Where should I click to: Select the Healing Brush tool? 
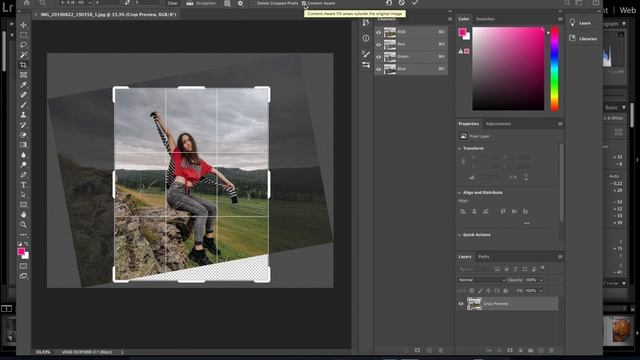click(x=23, y=95)
